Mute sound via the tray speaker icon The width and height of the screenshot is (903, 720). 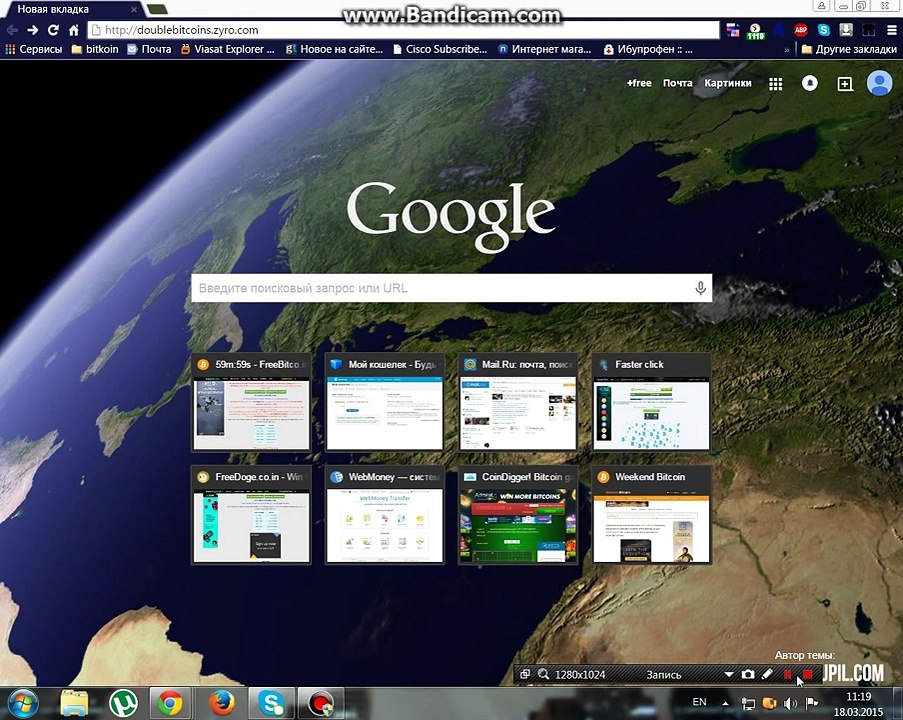[790, 703]
